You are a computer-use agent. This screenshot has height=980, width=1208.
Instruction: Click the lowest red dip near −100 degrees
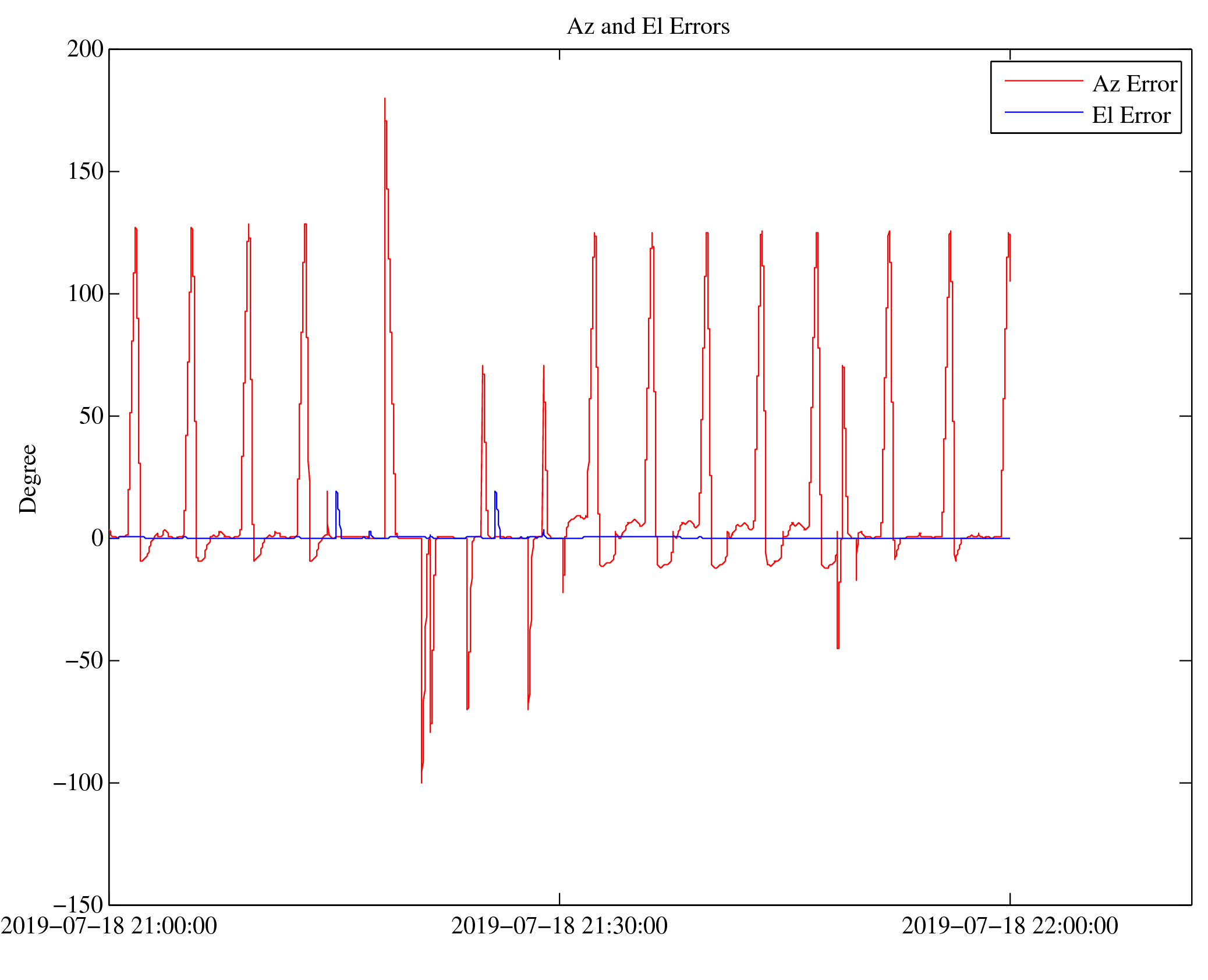pyautogui.click(x=421, y=778)
